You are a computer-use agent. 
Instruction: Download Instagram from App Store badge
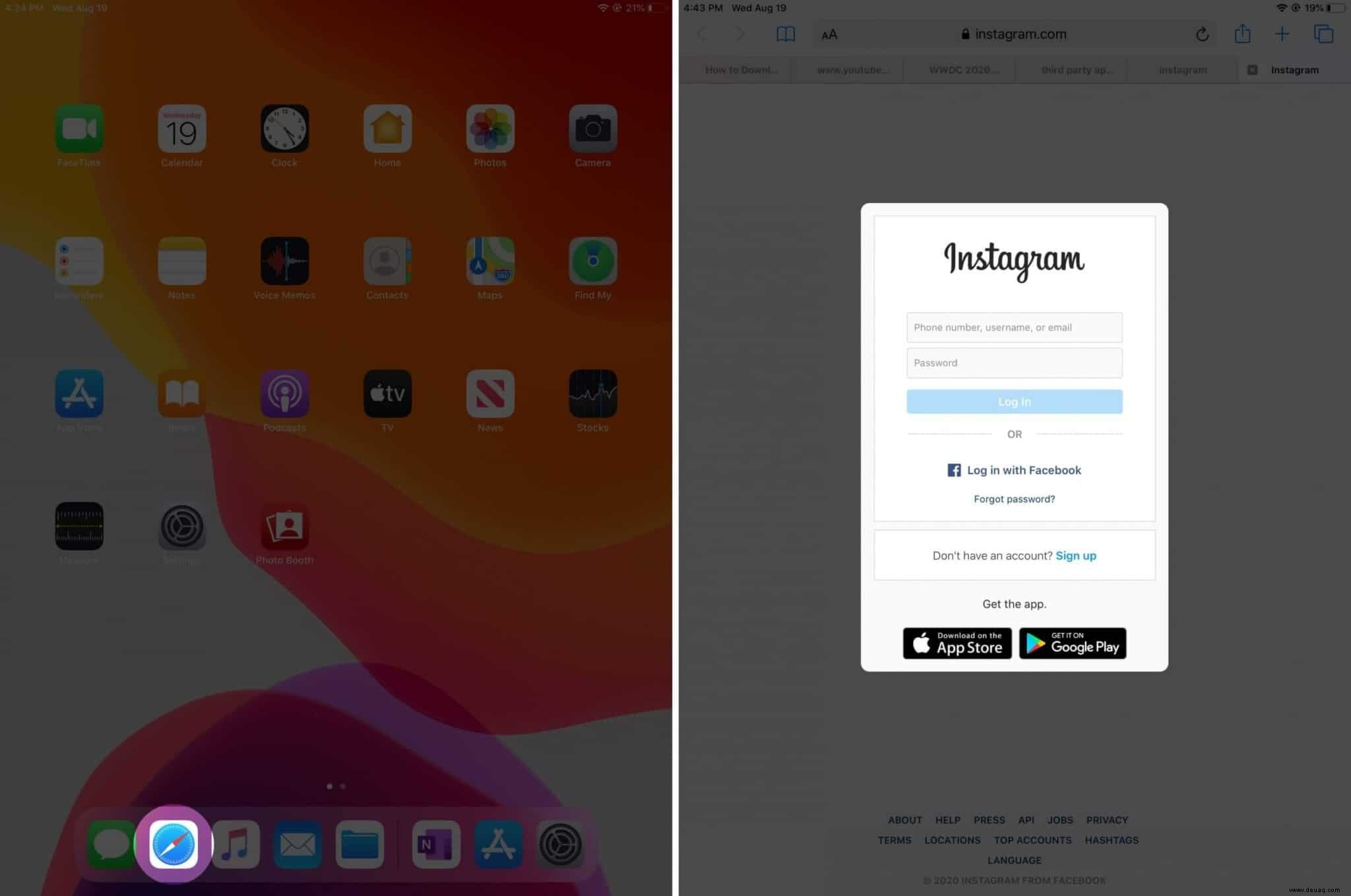[x=957, y=642]
